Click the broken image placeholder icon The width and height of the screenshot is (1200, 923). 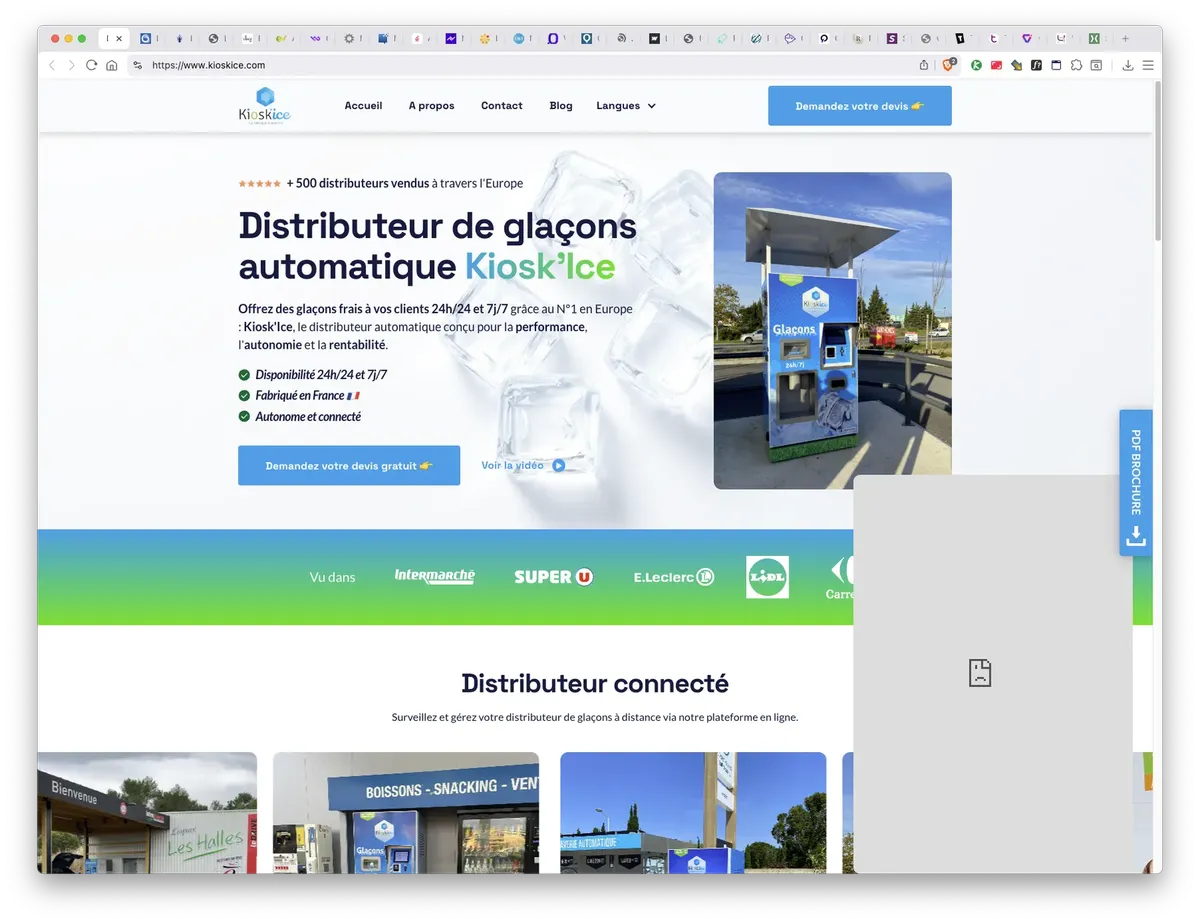click(x=980, y=672)
